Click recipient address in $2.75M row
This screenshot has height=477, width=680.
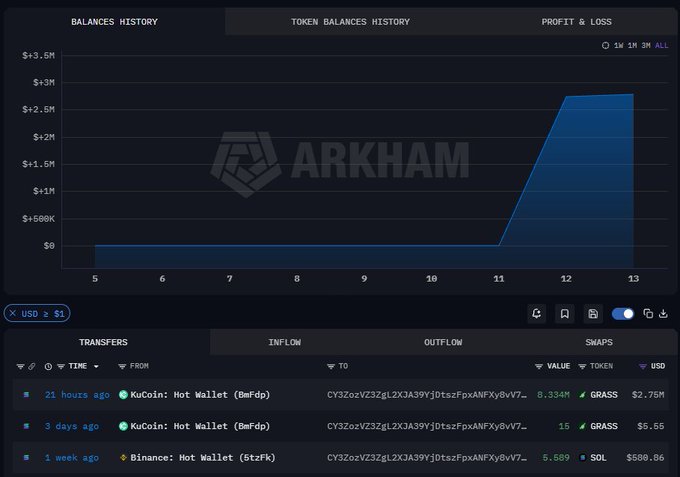(x=427, y=395)
